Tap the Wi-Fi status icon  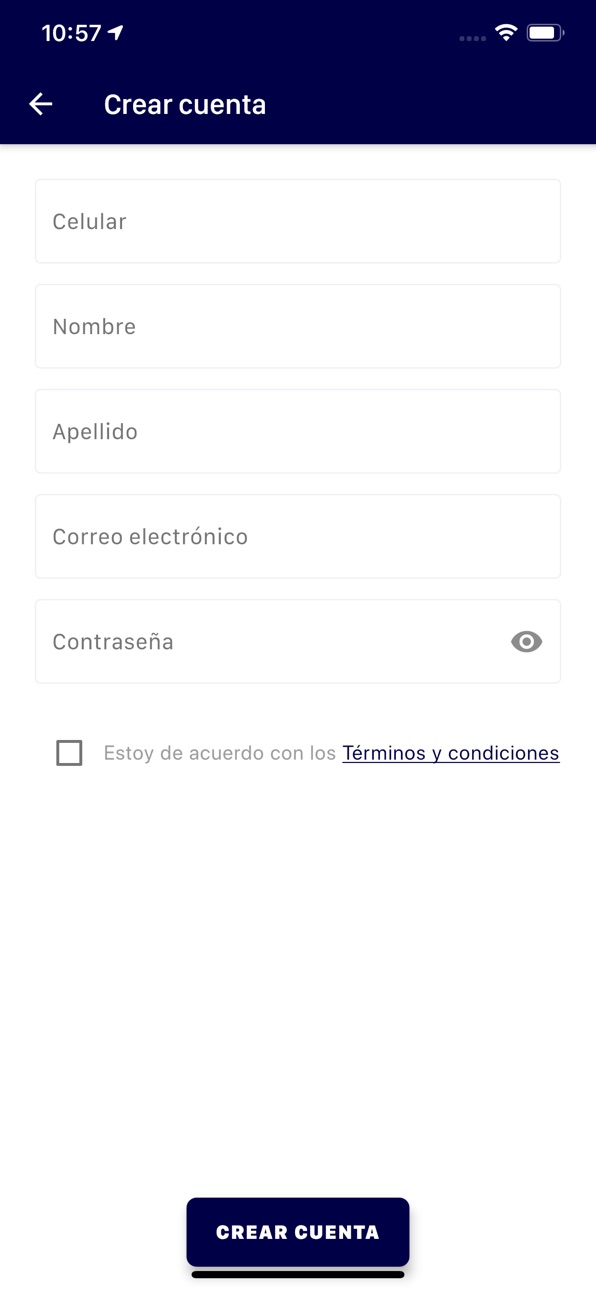click(506, 33)
